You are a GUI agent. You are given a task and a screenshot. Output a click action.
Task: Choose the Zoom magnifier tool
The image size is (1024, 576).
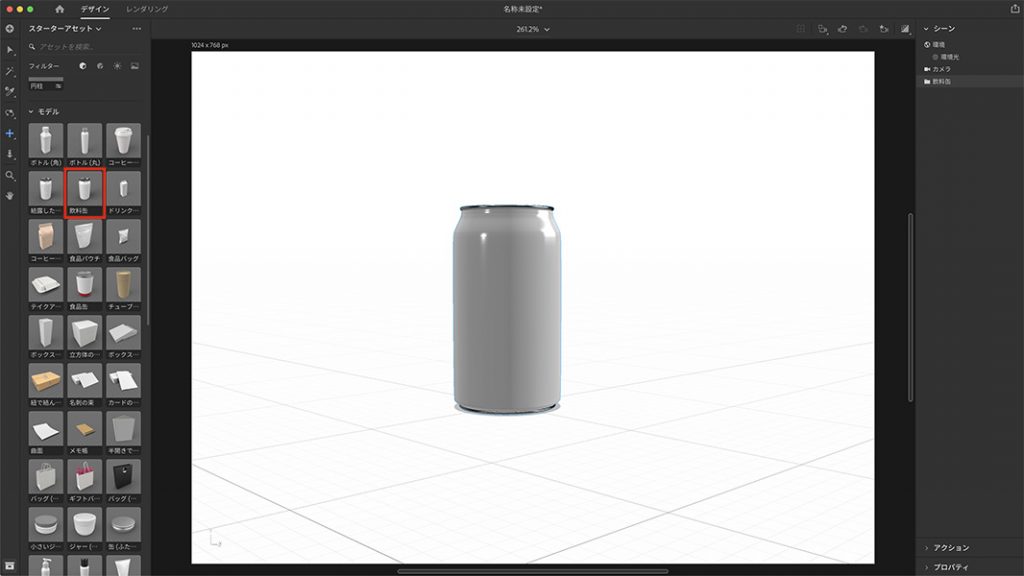[x=10, y=175]
